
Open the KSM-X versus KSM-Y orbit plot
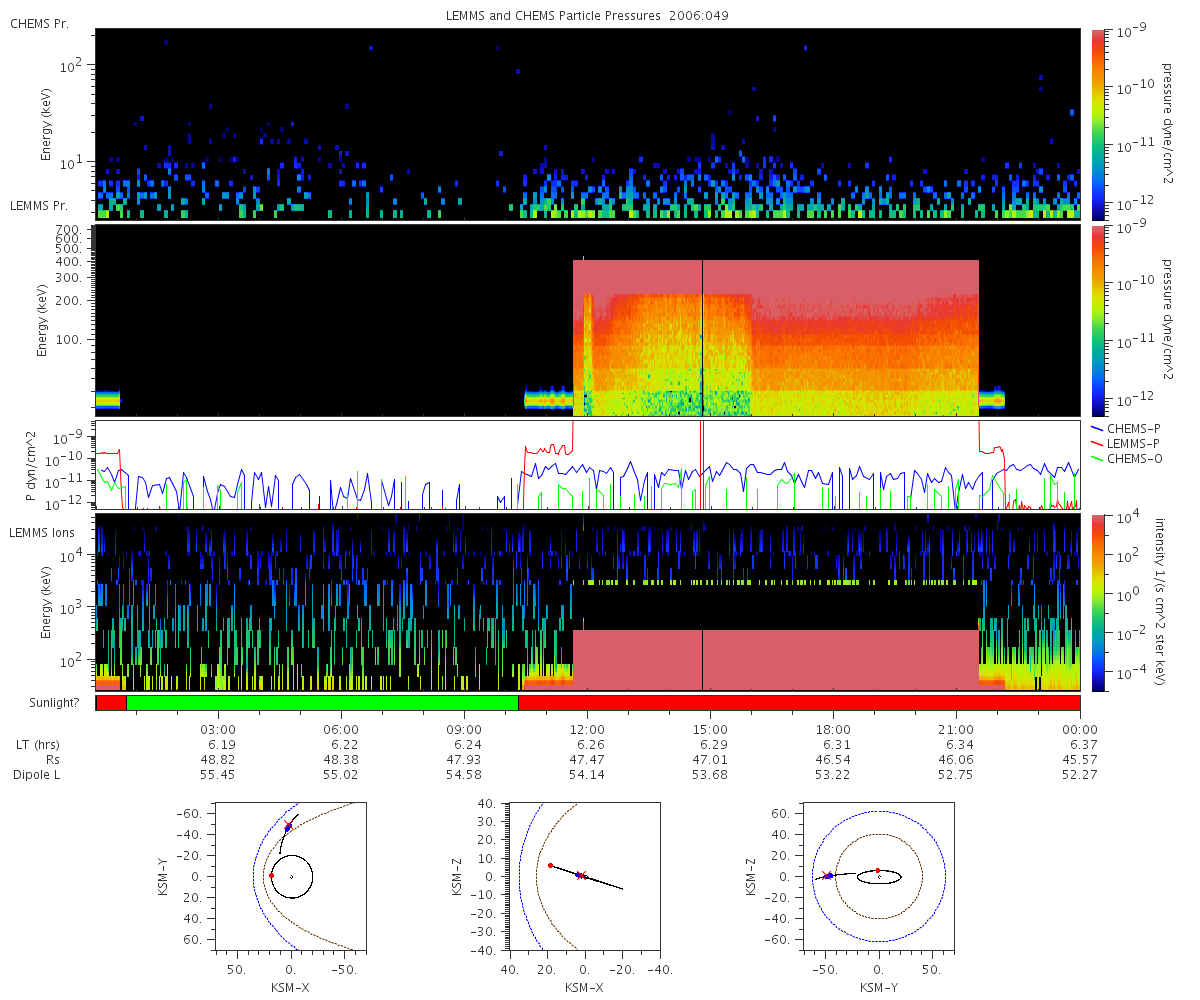tap(290, 876)
